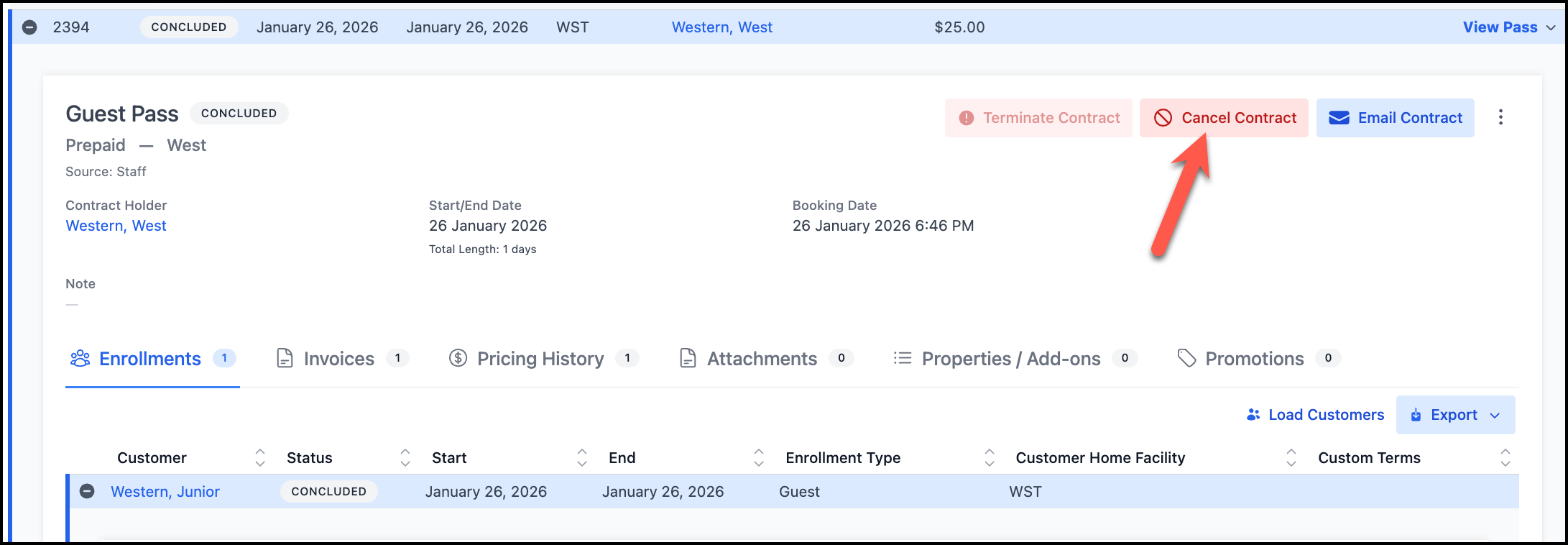Click the Terminate Contract button

pyautogui.click(x=1038, y=118)
